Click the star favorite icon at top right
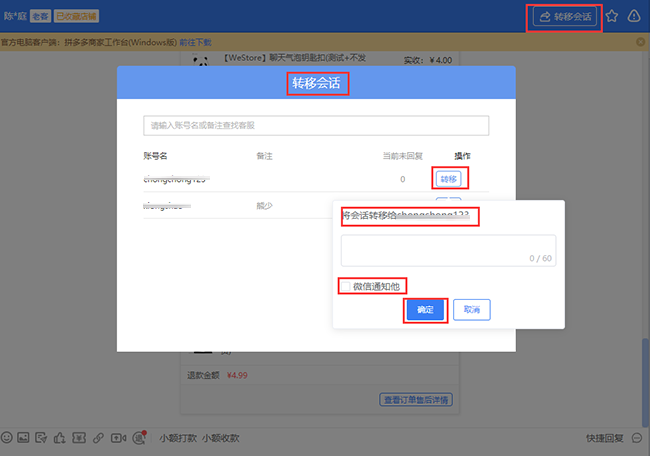This screenshot has height=456, width=650. (612, 16)
